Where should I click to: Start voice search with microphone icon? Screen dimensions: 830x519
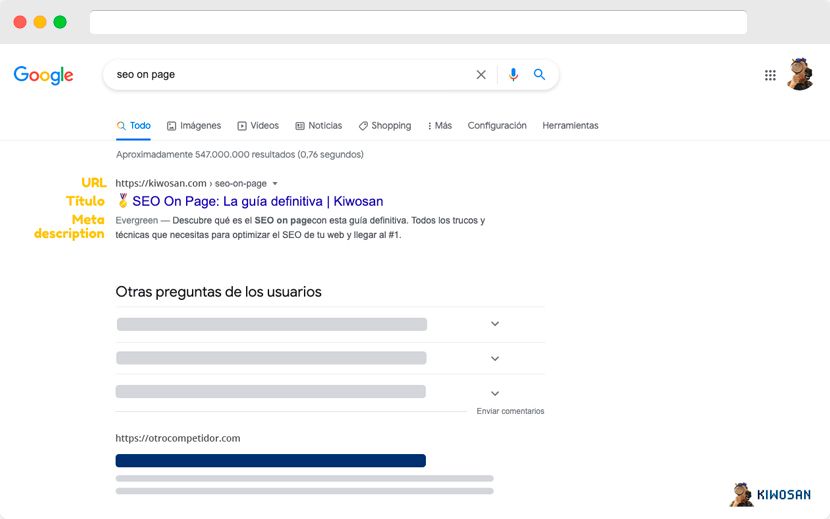coord(513,75)
